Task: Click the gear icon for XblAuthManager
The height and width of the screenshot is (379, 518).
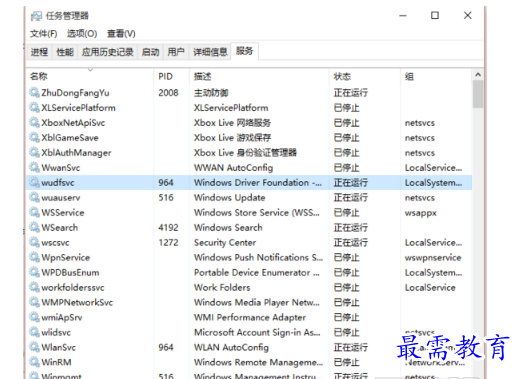Action: 34,152
